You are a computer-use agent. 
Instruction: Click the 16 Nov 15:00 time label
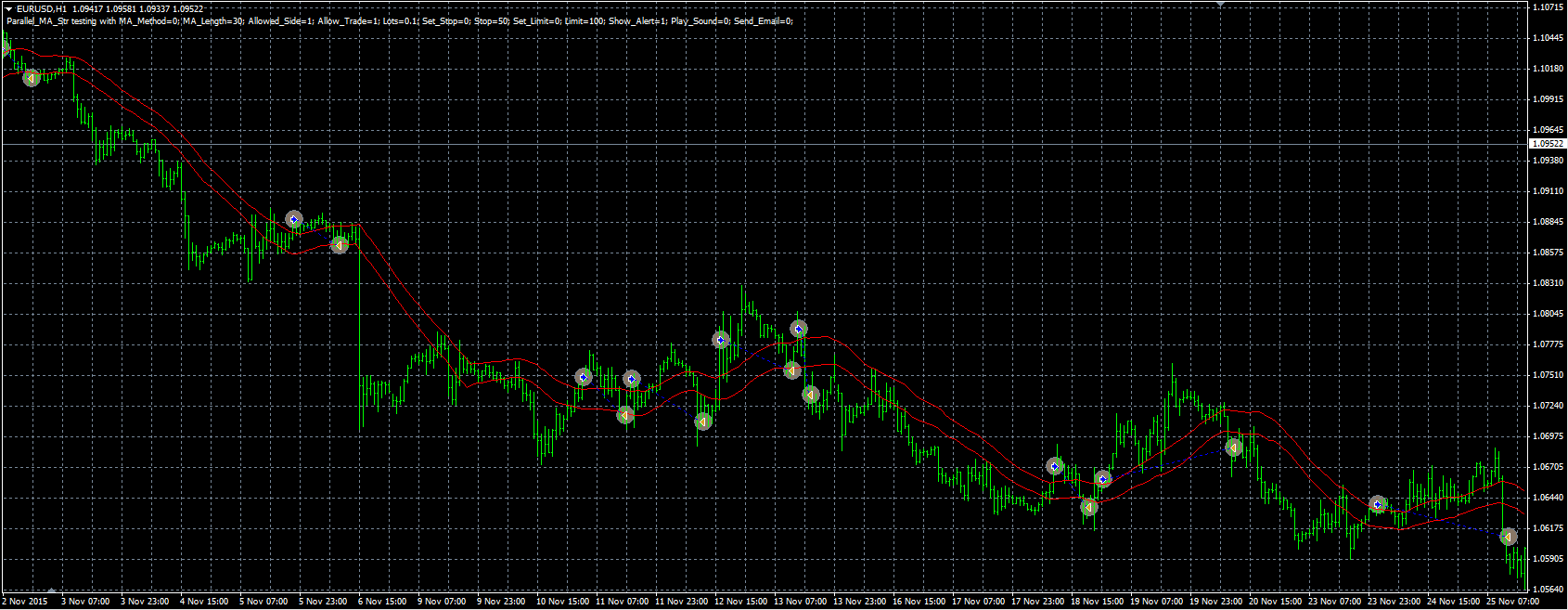click(x=919, y=602)
